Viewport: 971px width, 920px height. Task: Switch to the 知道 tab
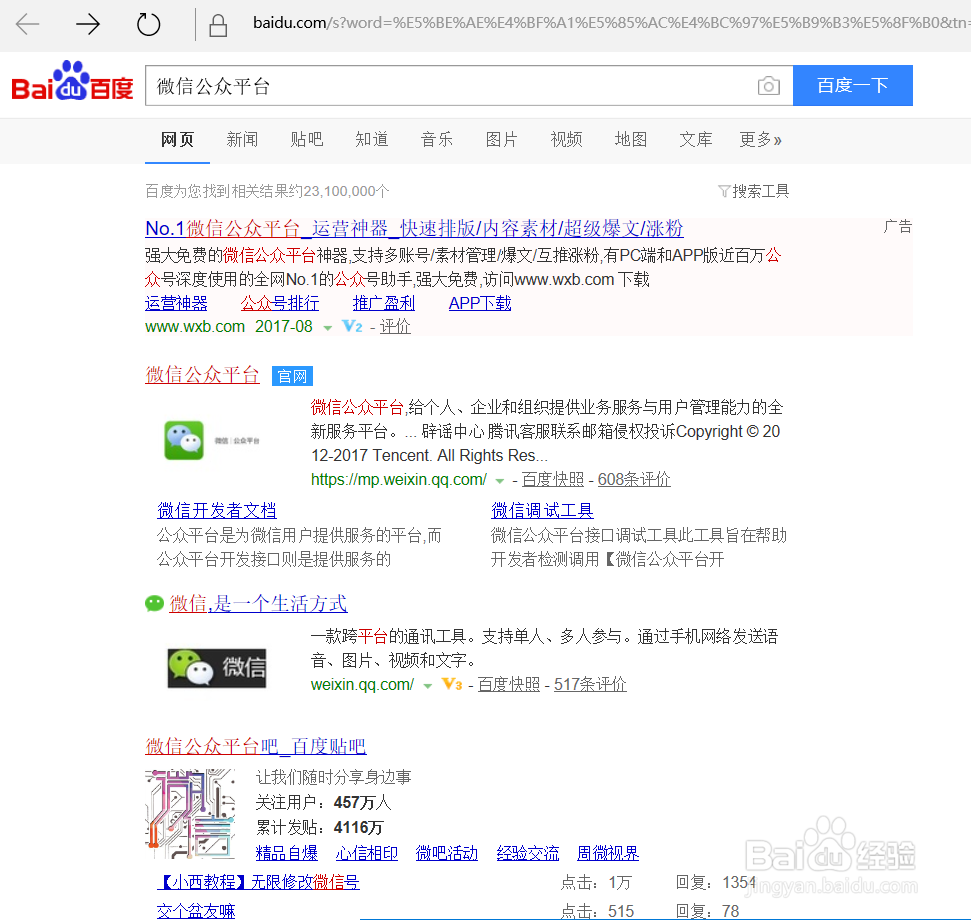(372, 139)
